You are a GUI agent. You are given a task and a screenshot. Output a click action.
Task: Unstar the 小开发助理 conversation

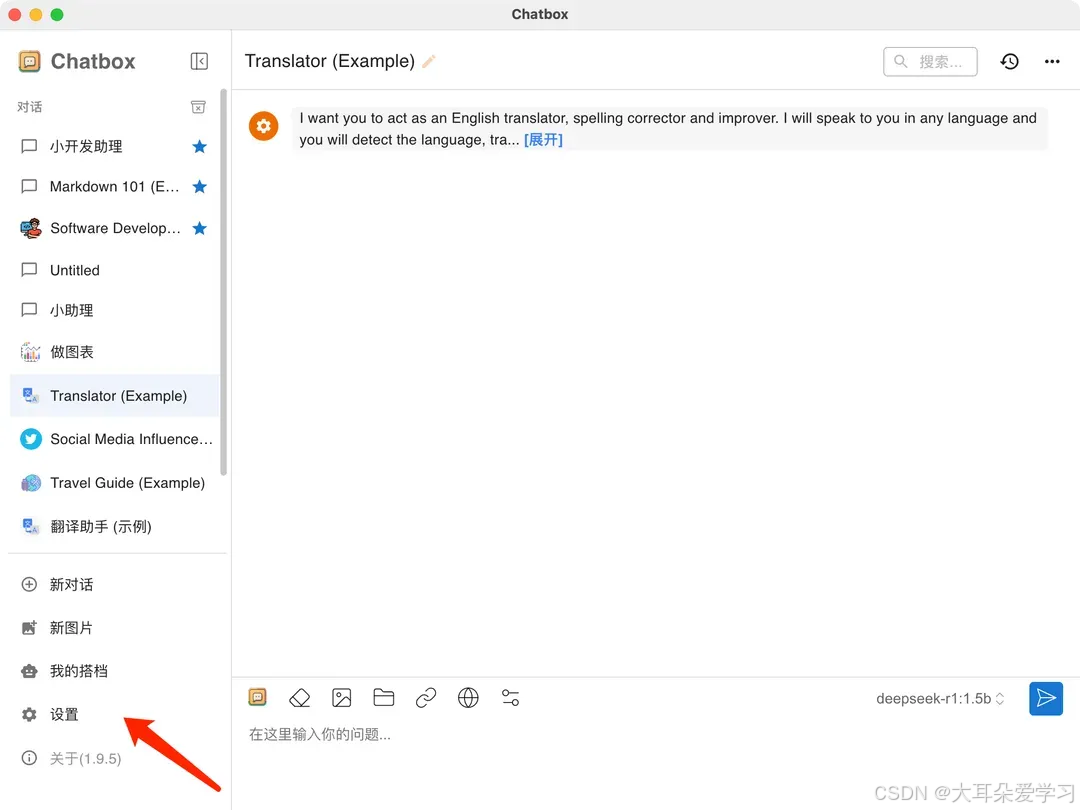pyautogui.click(x=200, y=146)
